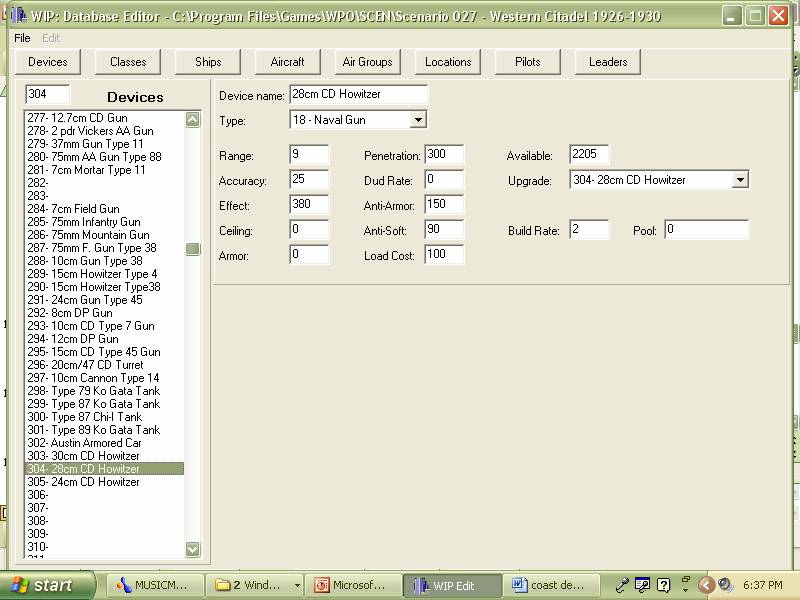Click the Accuracy value field
The image size is (800, 600).
click(x=309, y=179)
